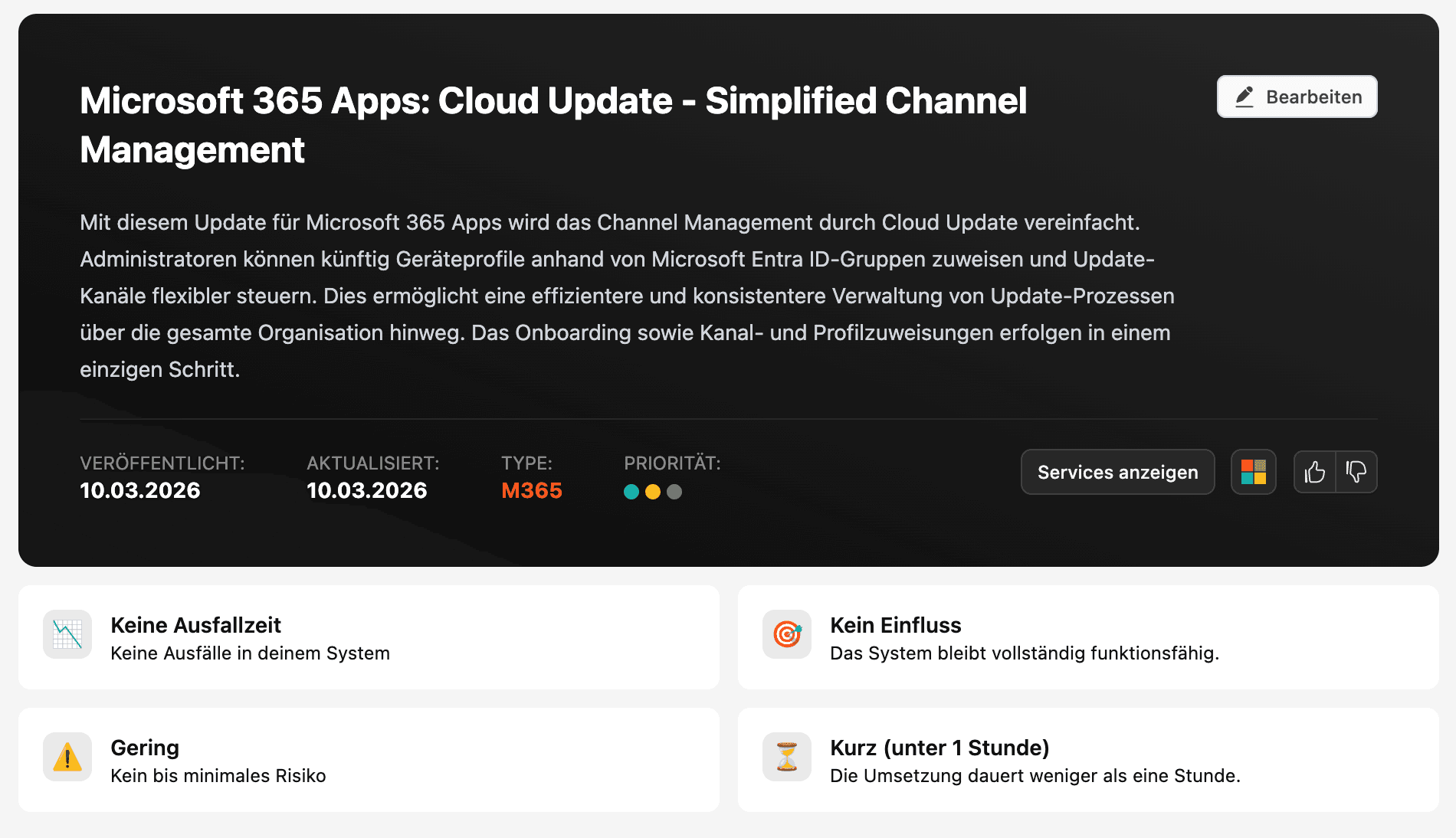Click 'Die Umsetzung dauert weniger als eine Stunde.'
Screen dimensions: 1456x838
[x=1035, y=776]
